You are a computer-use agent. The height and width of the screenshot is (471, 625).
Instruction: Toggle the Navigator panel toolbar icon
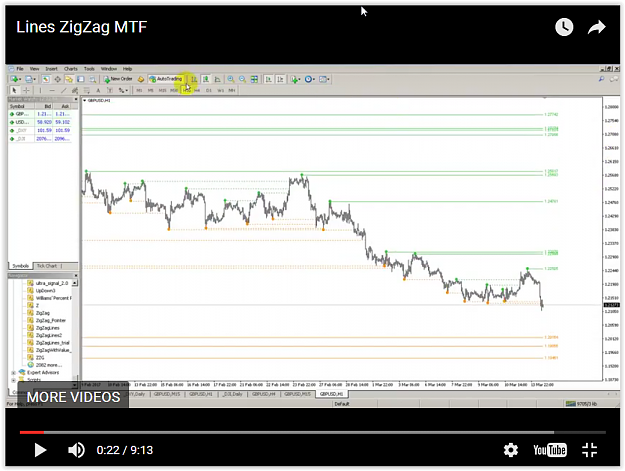coord(69,79)
